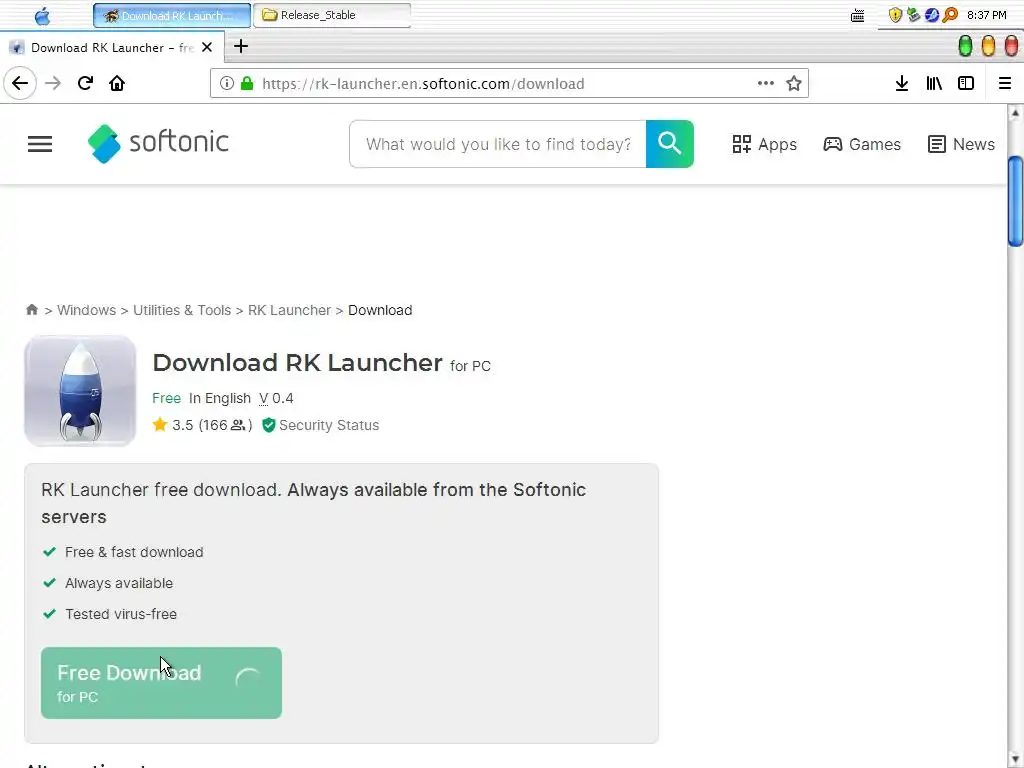1024x768 pixels.
Task: Click the 'In English' language label
Action: tap(220, 398)
